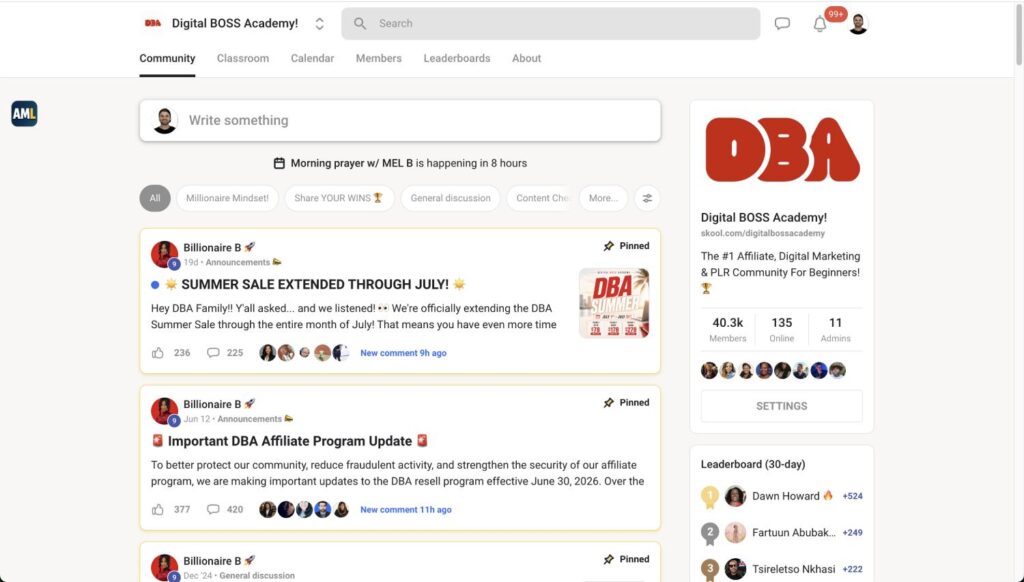The image size is (1024, 582).
Task: Expand the More... categories chip
Action: tap(603, 198)
